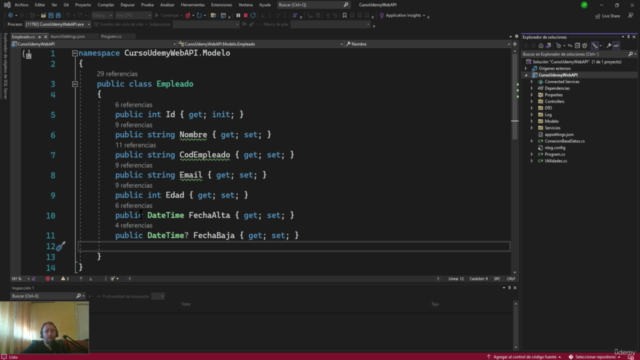Viewport: 640px width, 360px height.
Task: Open the Extensiones menu
Action: point(221,5)
